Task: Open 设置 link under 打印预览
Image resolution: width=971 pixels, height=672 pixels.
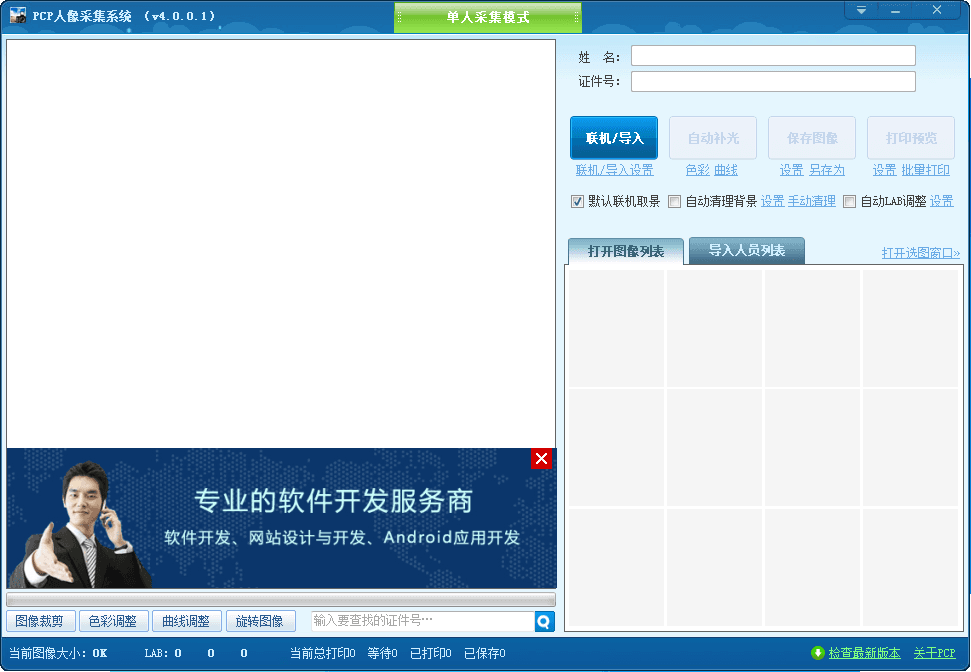Action: coord(884,170)
